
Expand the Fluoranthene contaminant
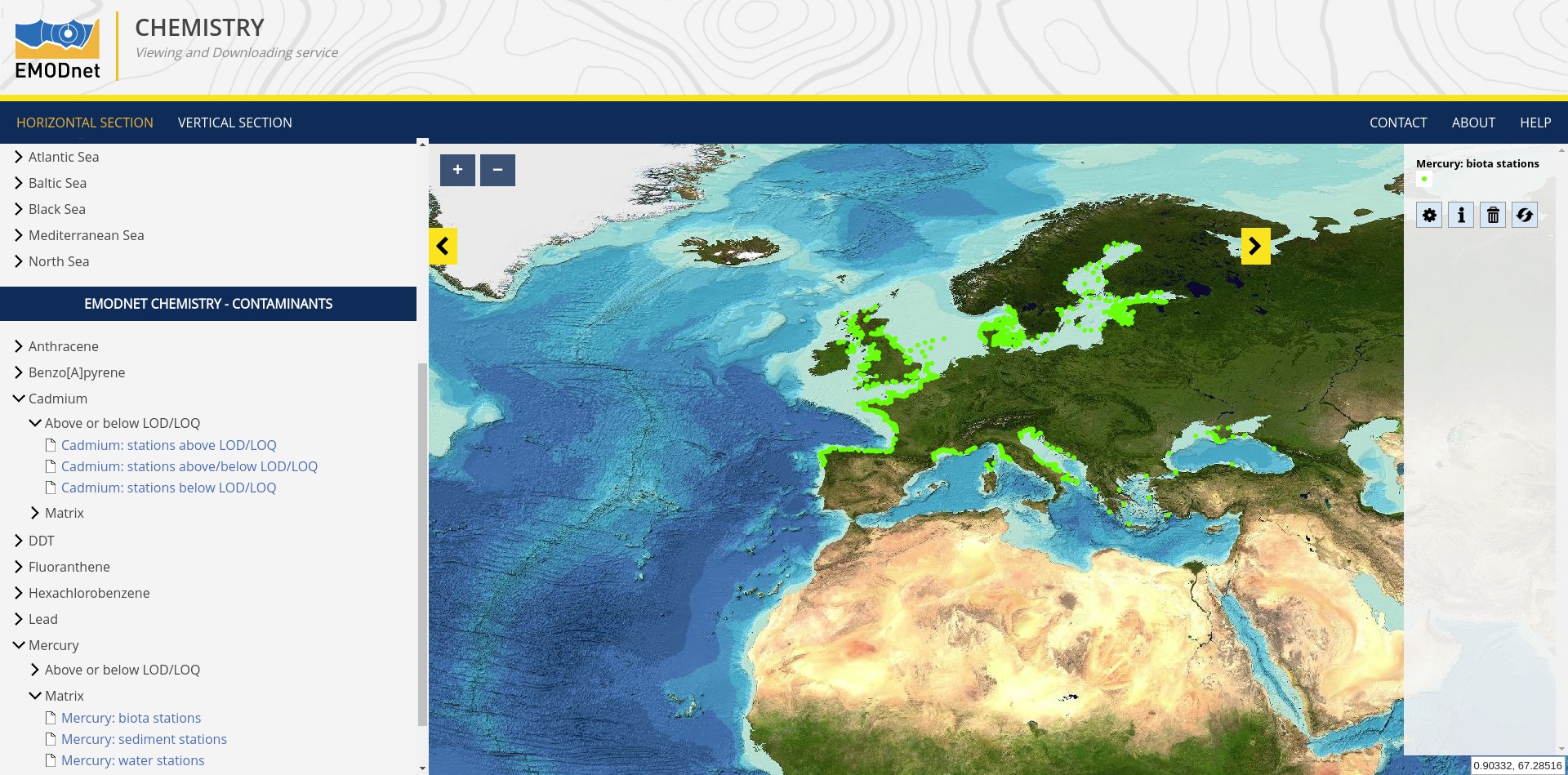click(19, 567)
